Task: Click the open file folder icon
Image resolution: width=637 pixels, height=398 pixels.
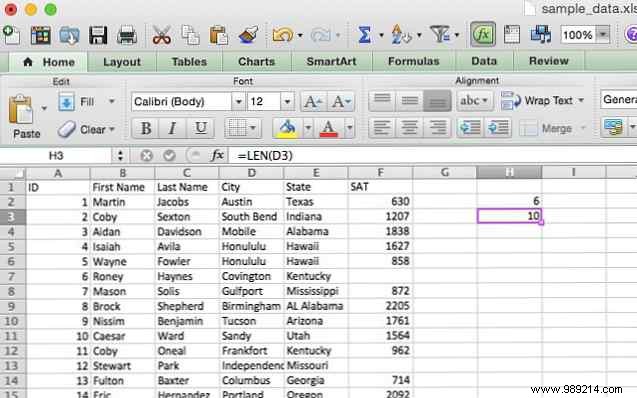Action: coord(69,35)
